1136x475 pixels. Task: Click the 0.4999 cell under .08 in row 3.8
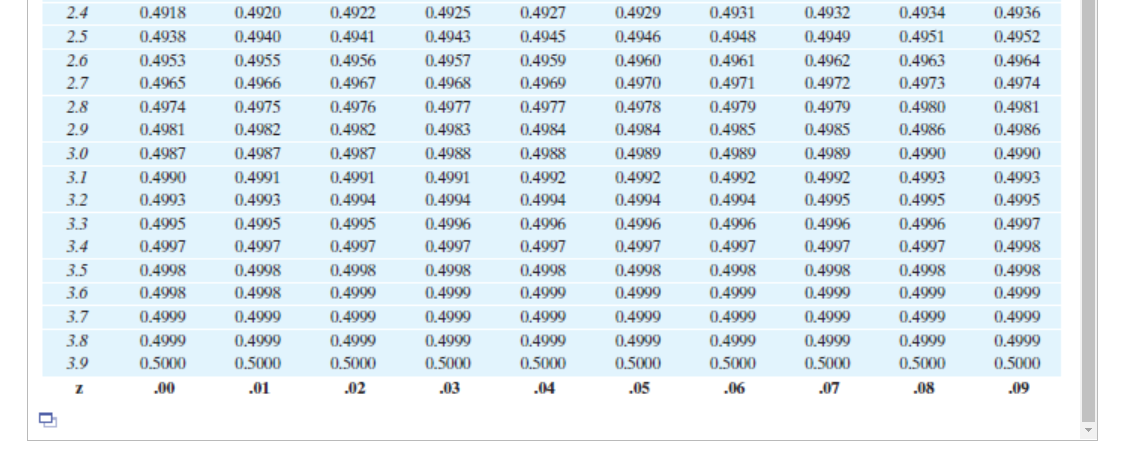click(922, 340)
